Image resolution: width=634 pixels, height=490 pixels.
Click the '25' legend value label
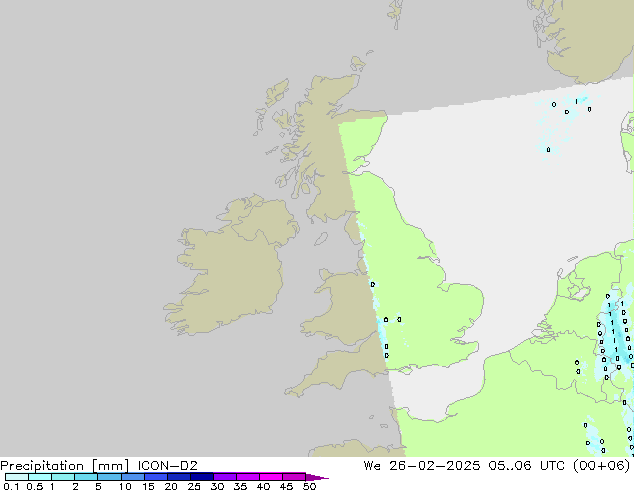[x=194, y=486]
